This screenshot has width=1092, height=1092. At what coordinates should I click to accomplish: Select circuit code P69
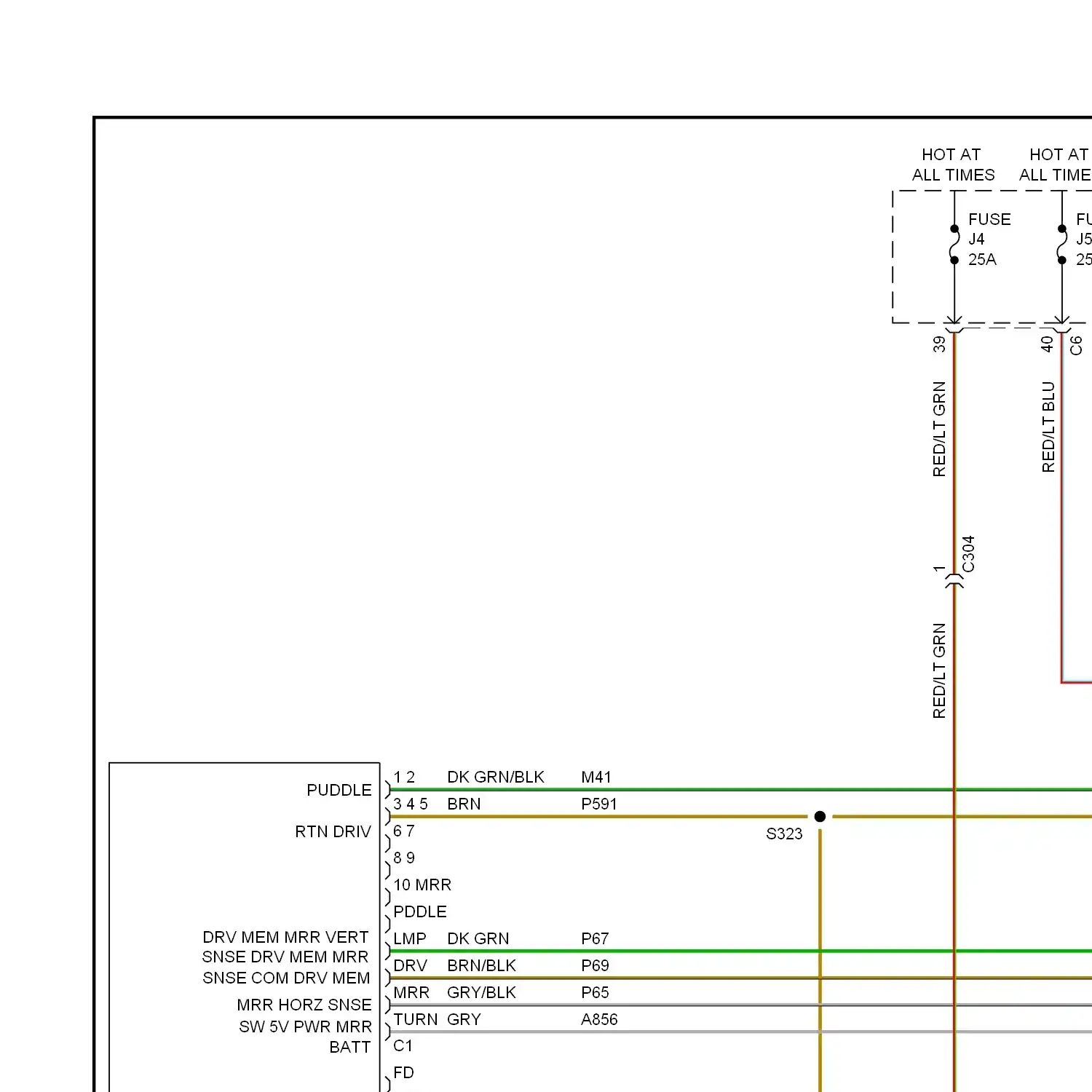[x=595, y=966]
